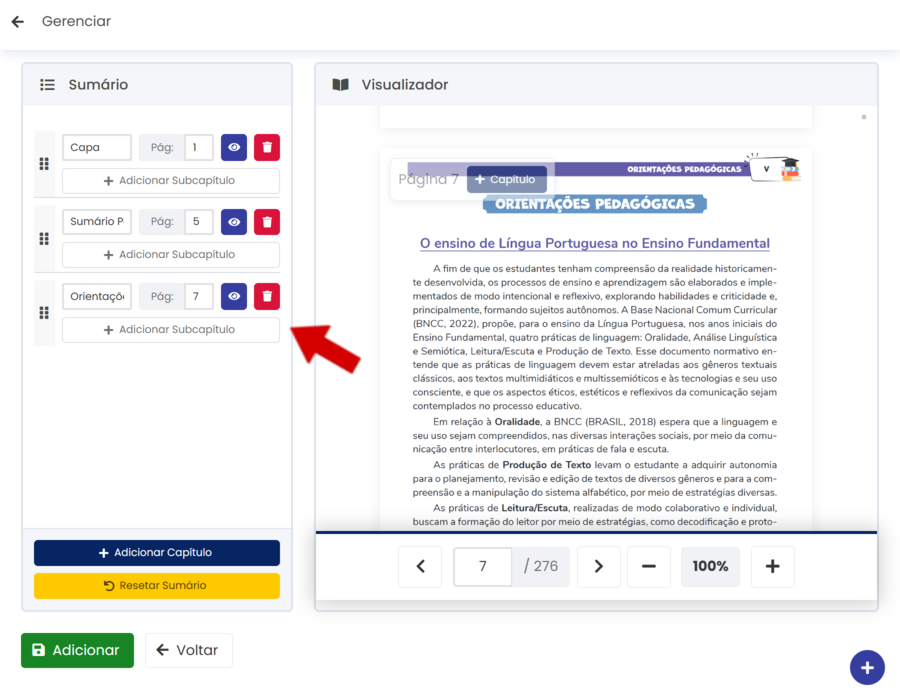Click the round blue plus floating button

pos(867,668)
